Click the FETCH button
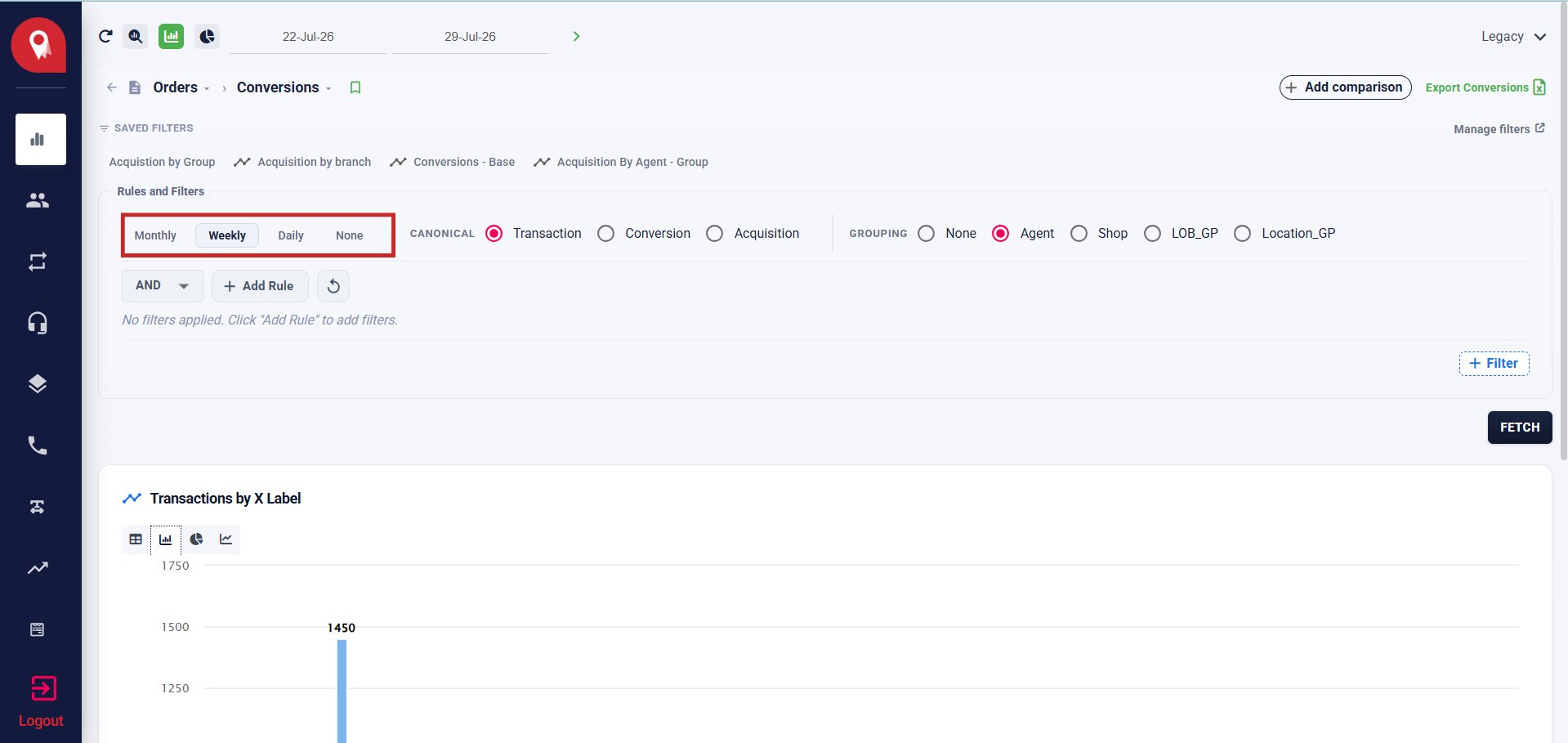1568x743 pixels. (x=1520, y=427)
